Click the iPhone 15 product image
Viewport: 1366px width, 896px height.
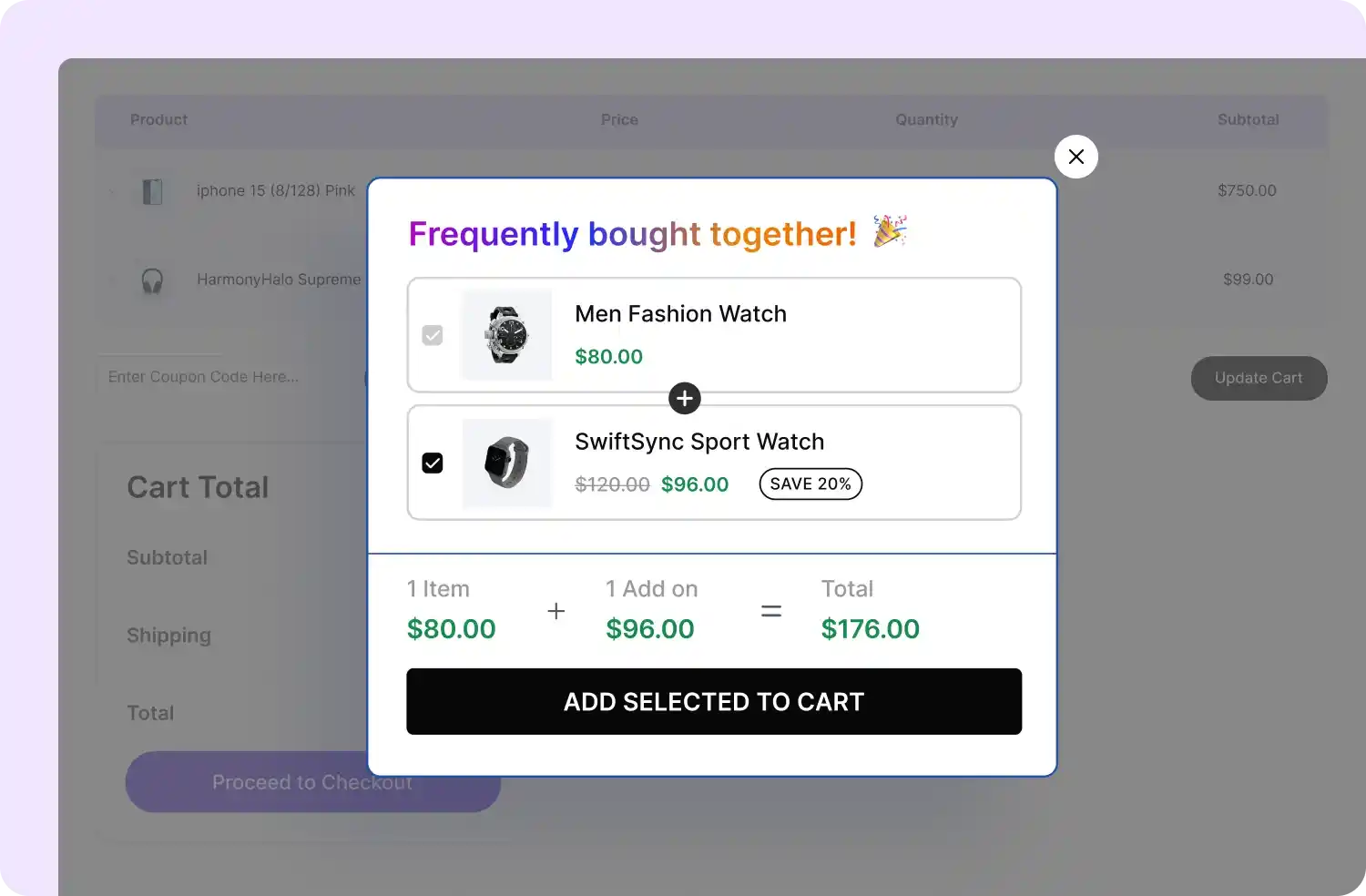(152, 191)
